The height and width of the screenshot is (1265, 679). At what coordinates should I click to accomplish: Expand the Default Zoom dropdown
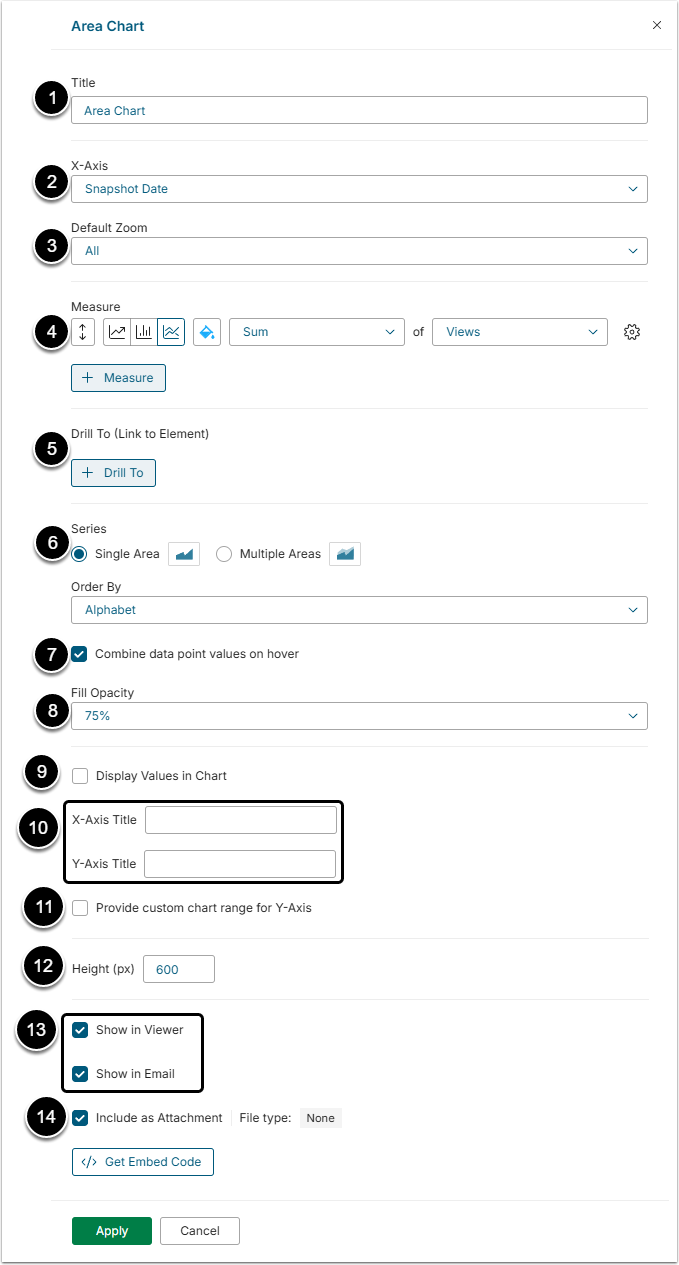tap(359, 251)
